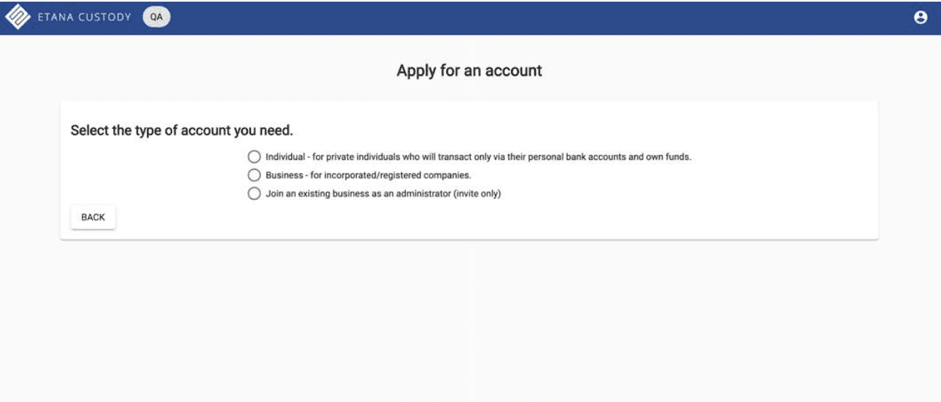Click the word 'account' in the page title
941x402 pixels.
pyautogui.click(x=513, y=71)
